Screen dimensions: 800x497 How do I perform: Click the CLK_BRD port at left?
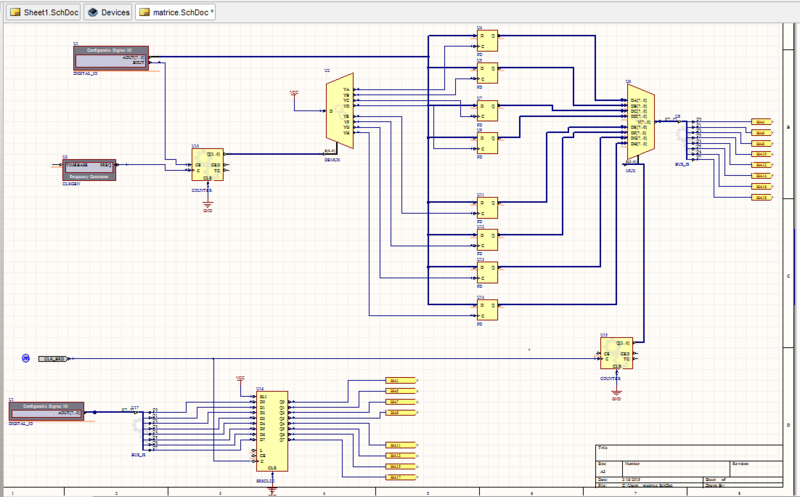coord(54,358)
